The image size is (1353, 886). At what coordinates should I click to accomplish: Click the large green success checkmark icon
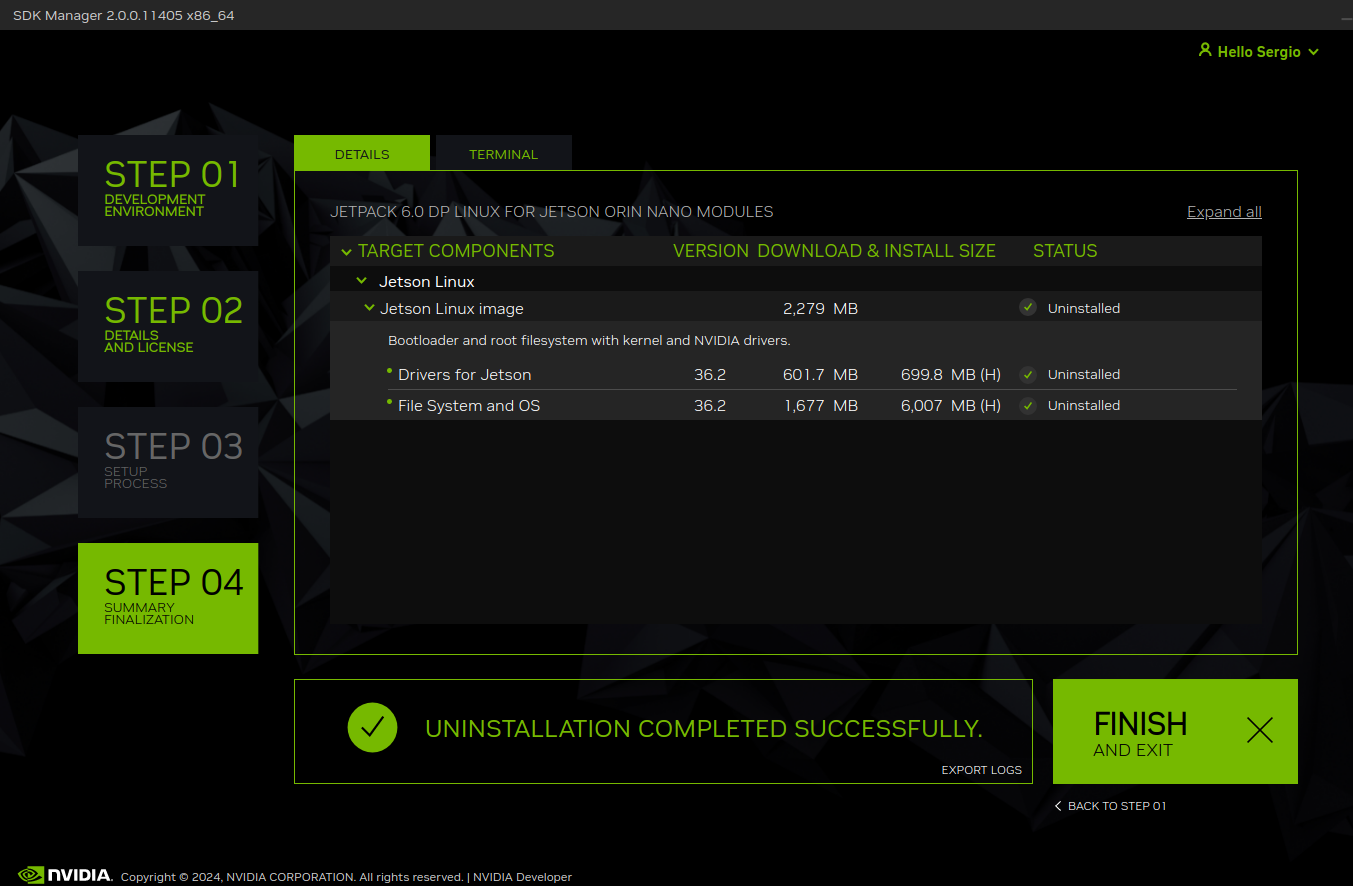[372, 727]
